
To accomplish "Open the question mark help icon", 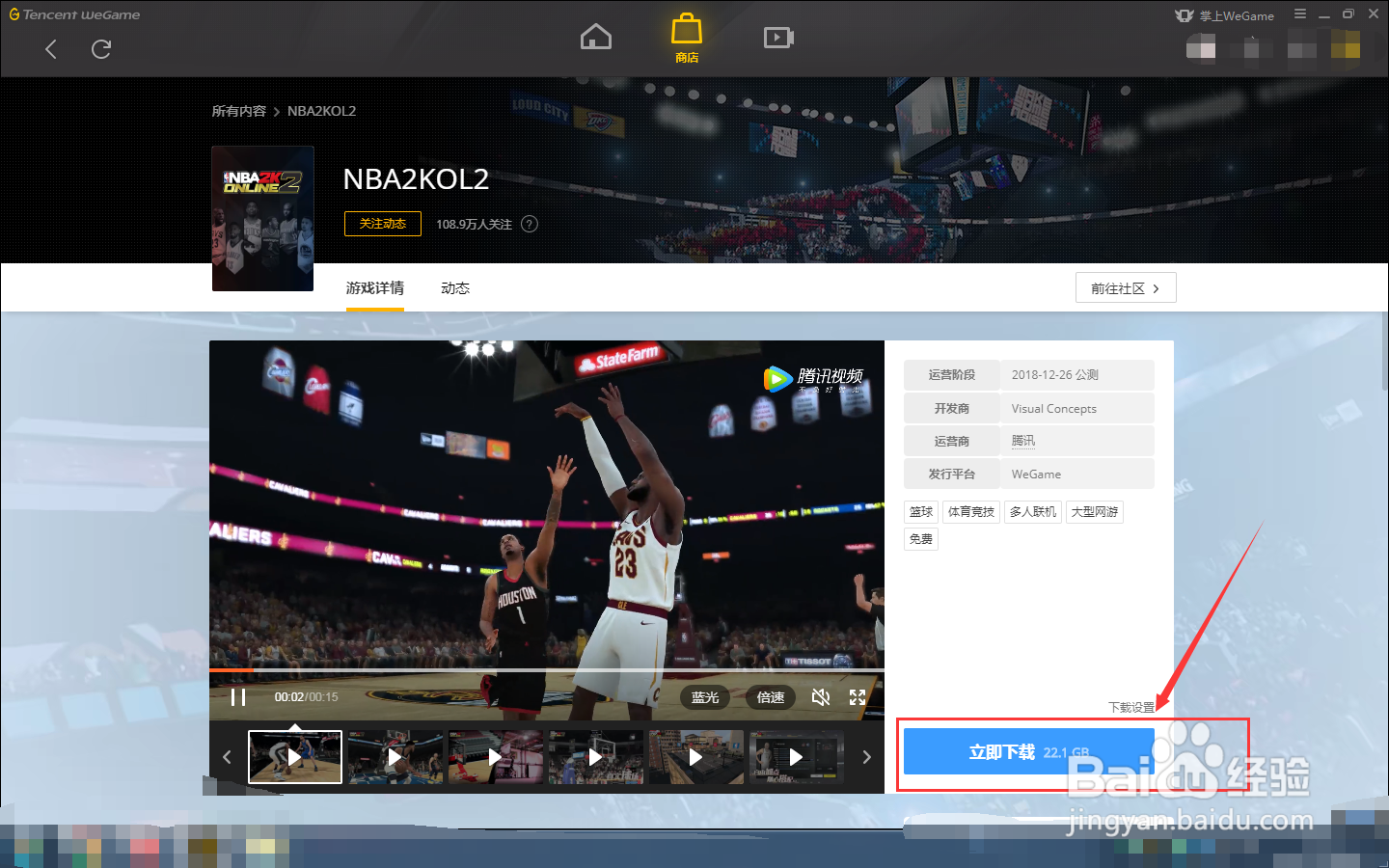I will [x=530, y=224].
